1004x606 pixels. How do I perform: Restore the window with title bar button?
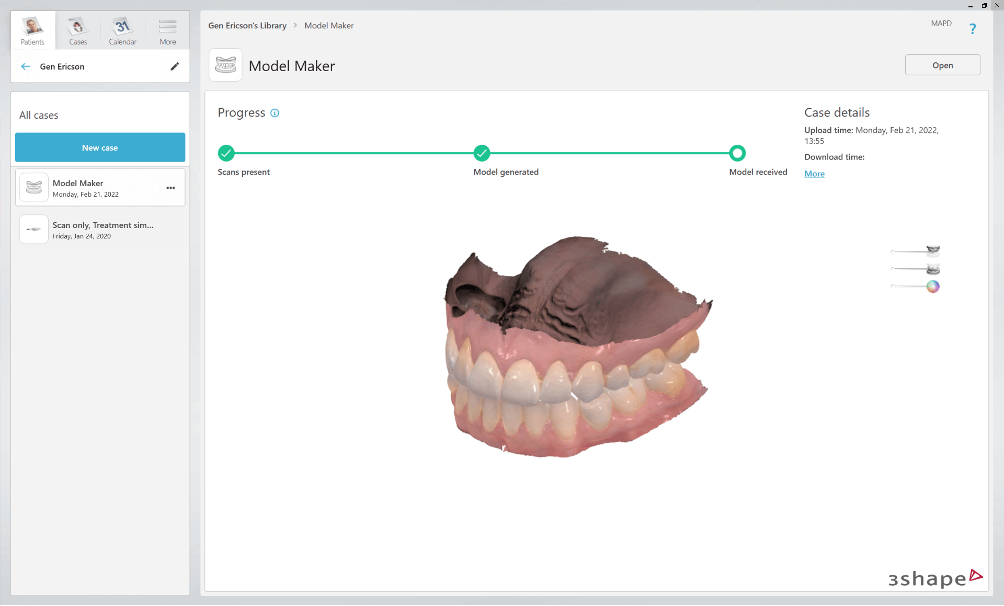click(x=984, y=5)
